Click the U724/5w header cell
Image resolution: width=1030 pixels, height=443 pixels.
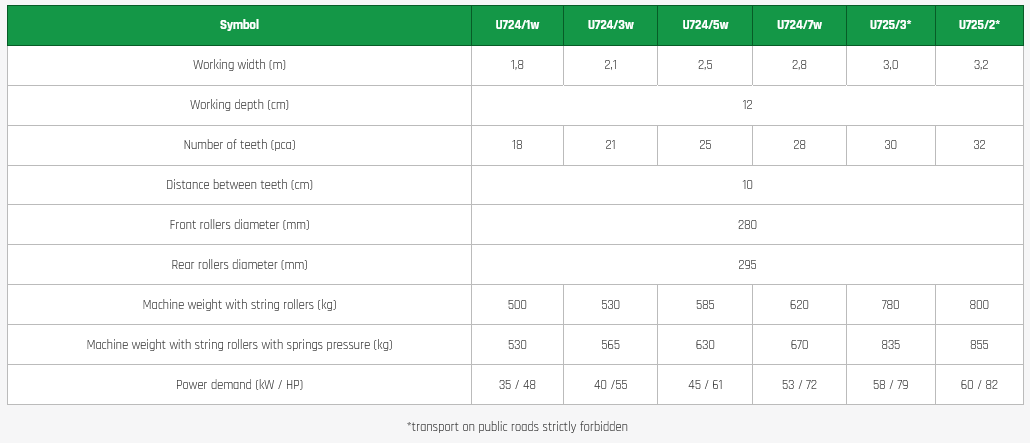(x=704, y=25)
